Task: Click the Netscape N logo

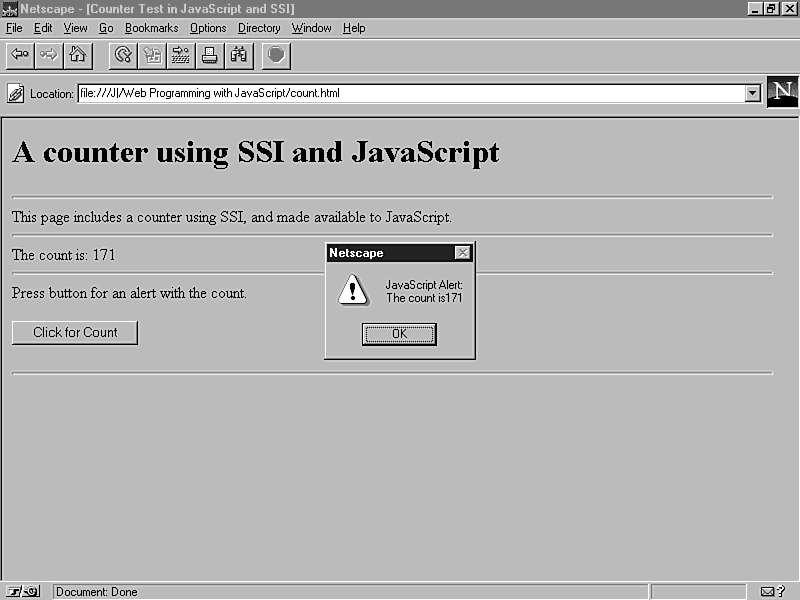Action: [x=782, y=91]
